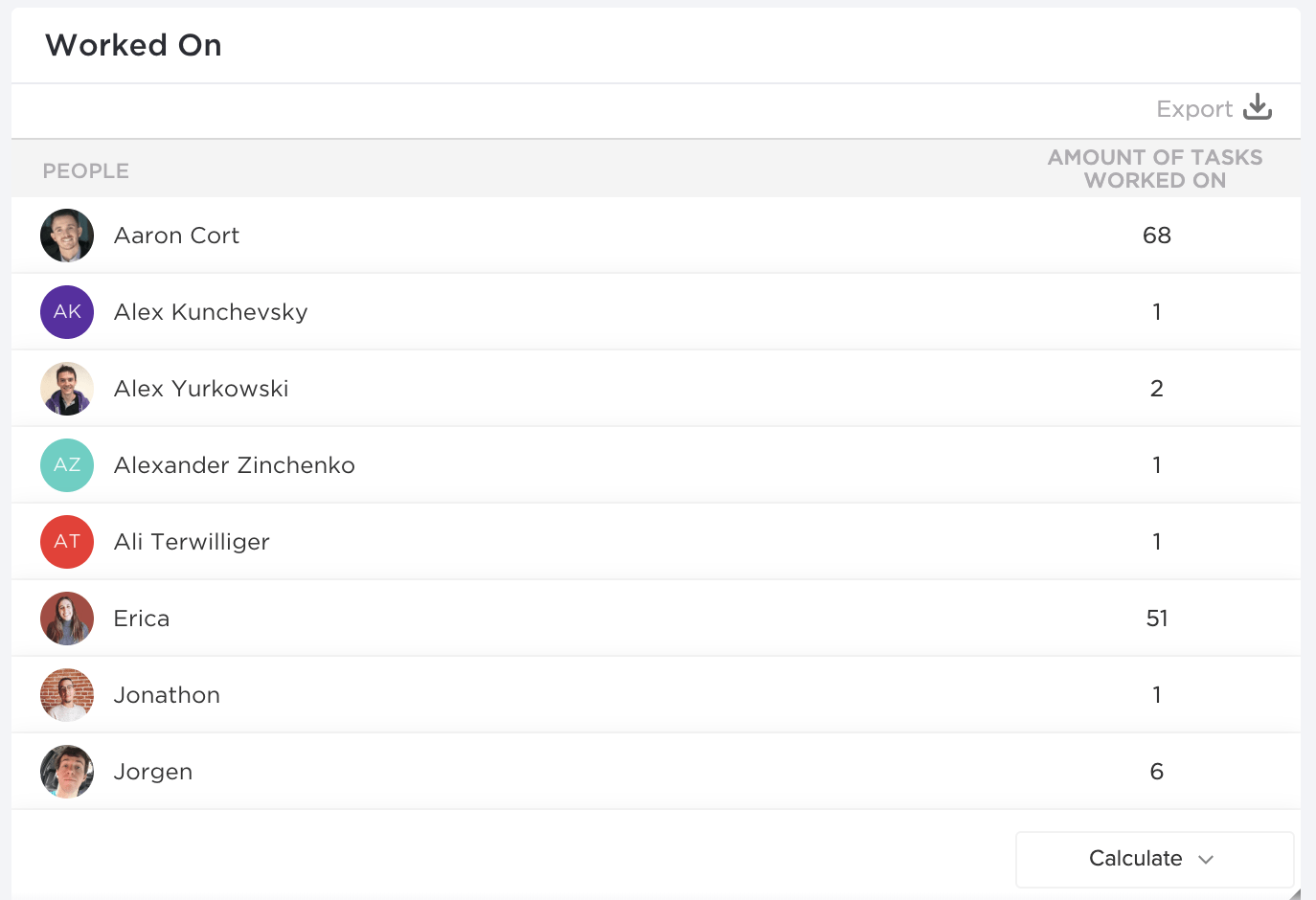Click the Calculate chevron arrow
1316x900 pixels.
click(x=1206, y=860)
